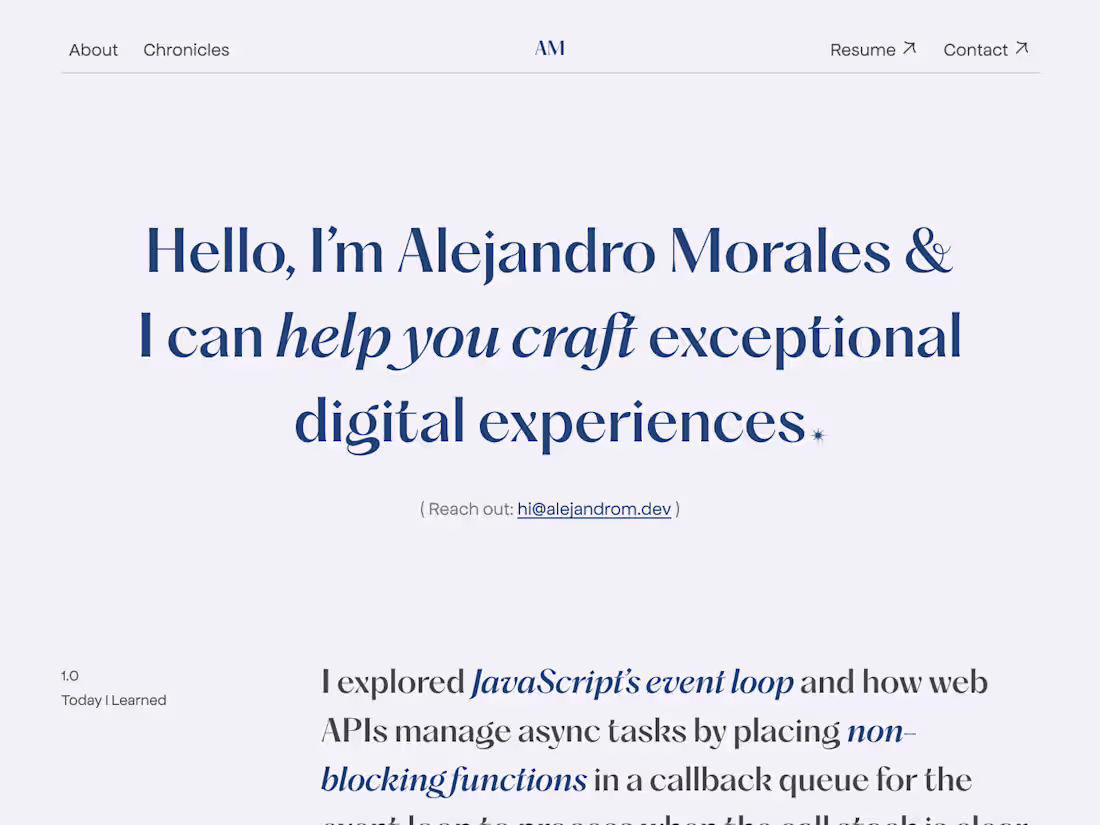This screenshot has width=1100, height=825.
Task: Click the "non-blocking functions" highlighted text
Action: pyautogui.click(x=452, y=779)
